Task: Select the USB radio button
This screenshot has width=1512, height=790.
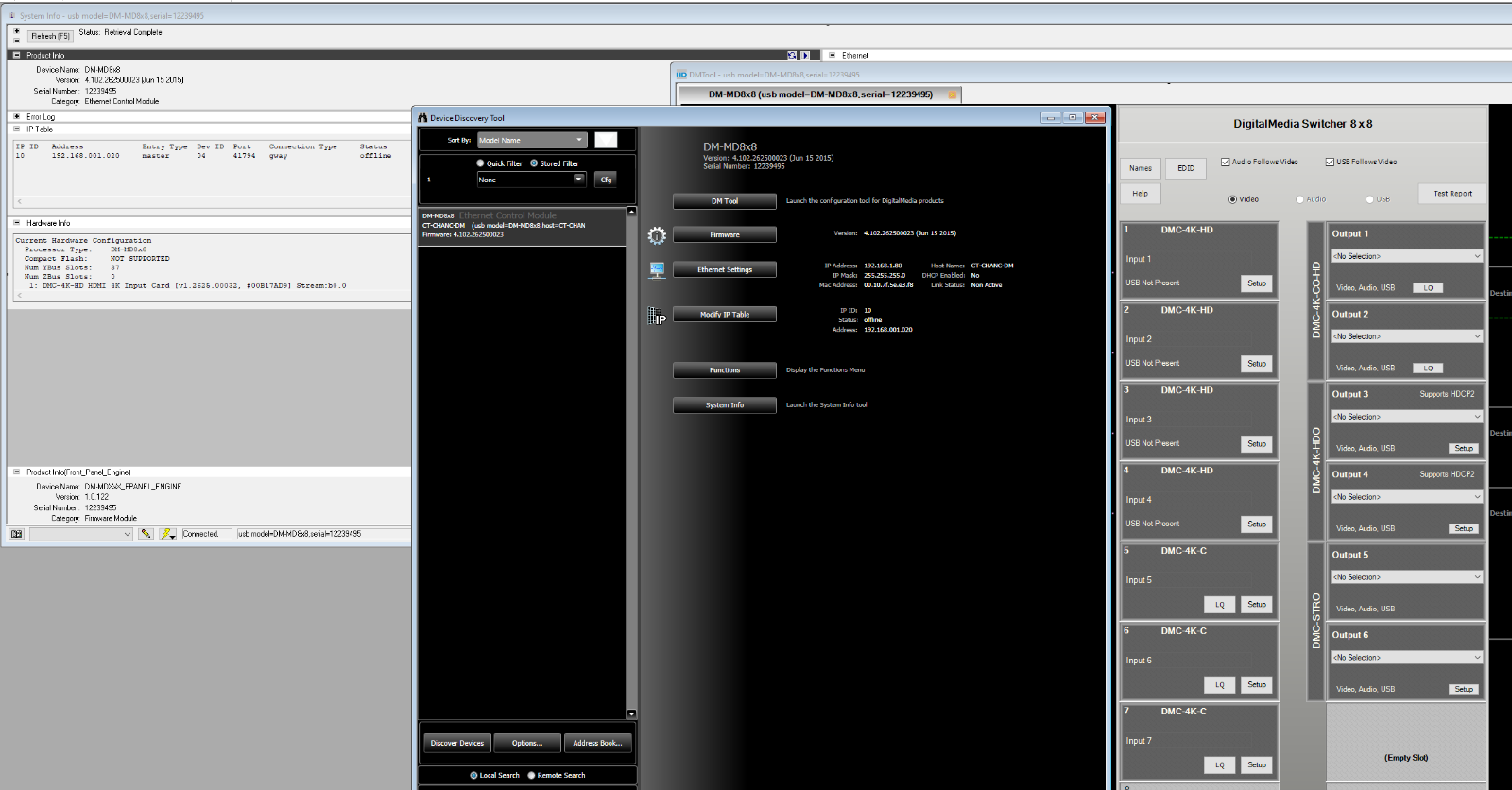Action: [1369, 199]
